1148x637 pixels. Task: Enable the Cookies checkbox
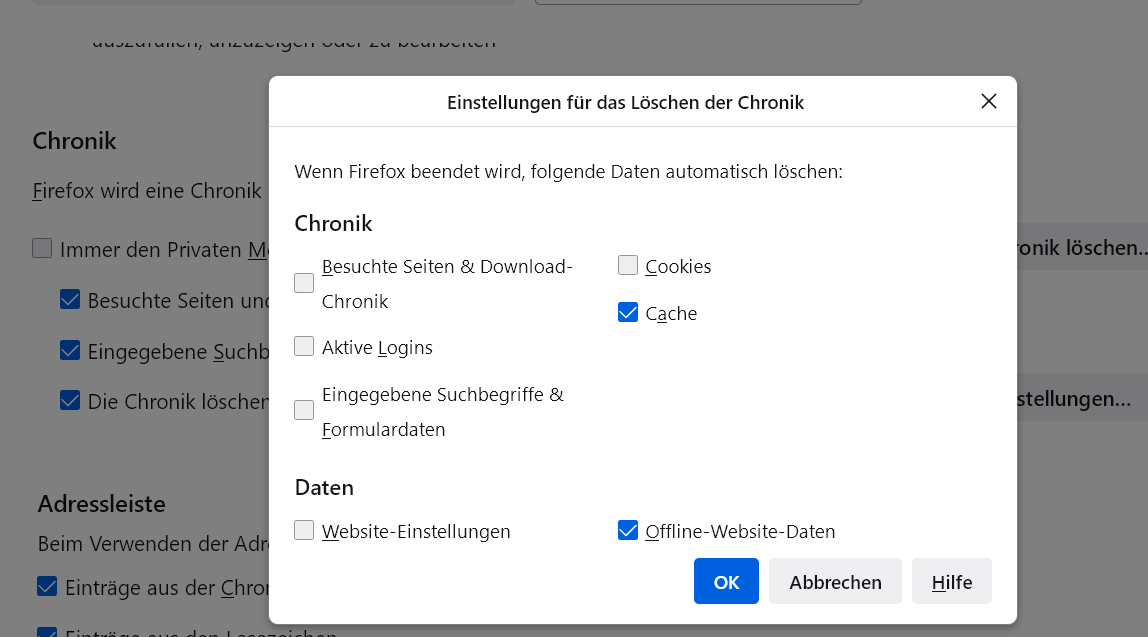coord(628,266)
